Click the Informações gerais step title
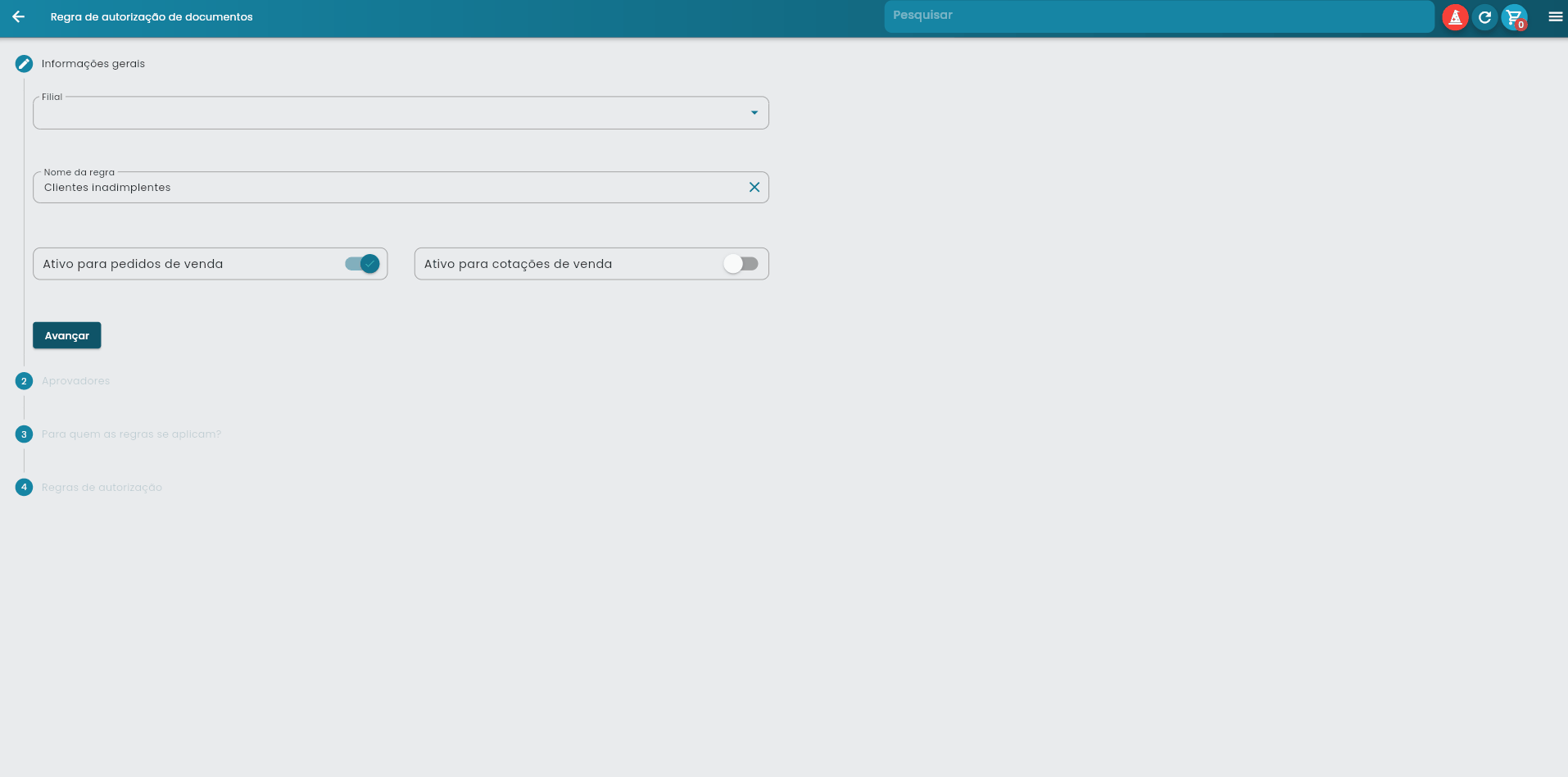 pos(93,64)
